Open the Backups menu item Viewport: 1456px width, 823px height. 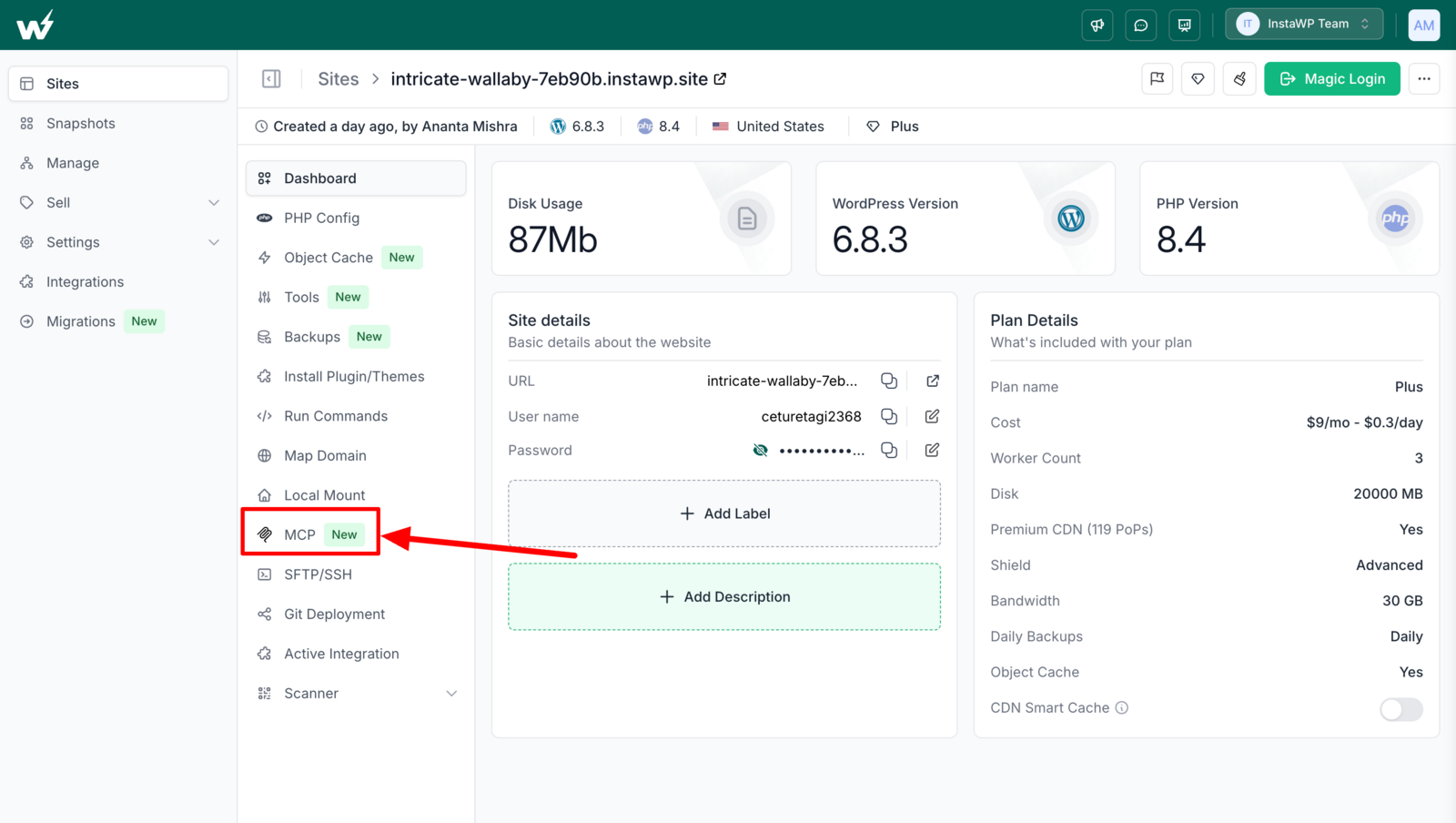(x=356, y=337)
